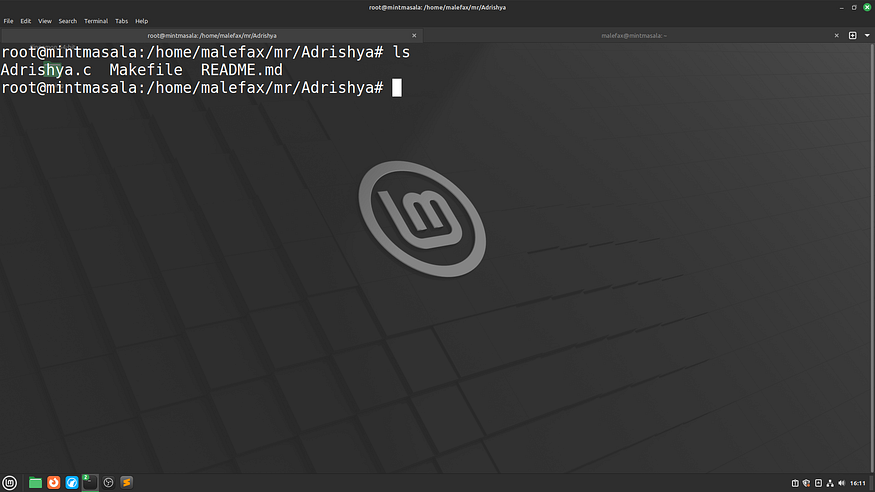Screen dimensions: 875x492
Task: Open the blue browser icon in taskbar
Action: pos(72,483)
